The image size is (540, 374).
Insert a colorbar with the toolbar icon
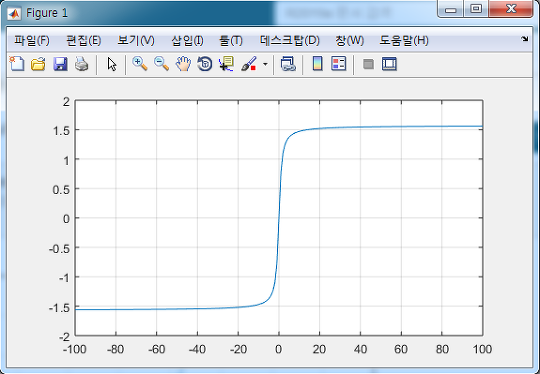click(x=318, y=64)
